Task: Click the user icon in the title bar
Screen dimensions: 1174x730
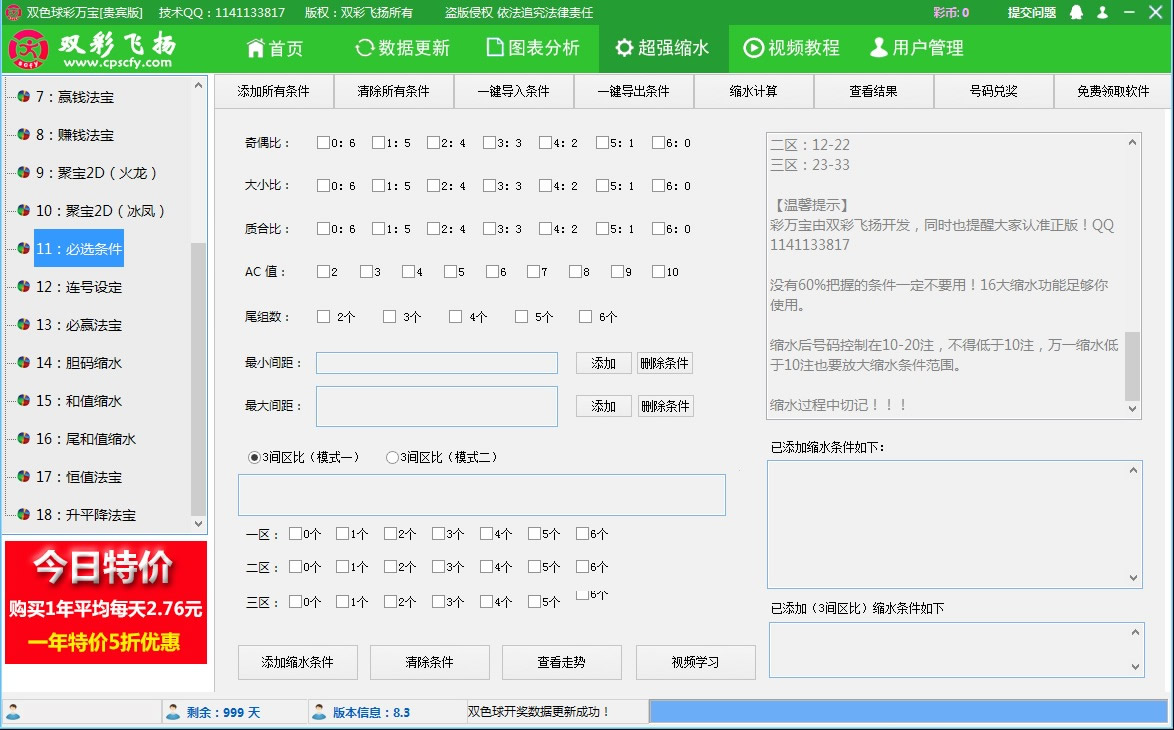Action: point(1102,13)
